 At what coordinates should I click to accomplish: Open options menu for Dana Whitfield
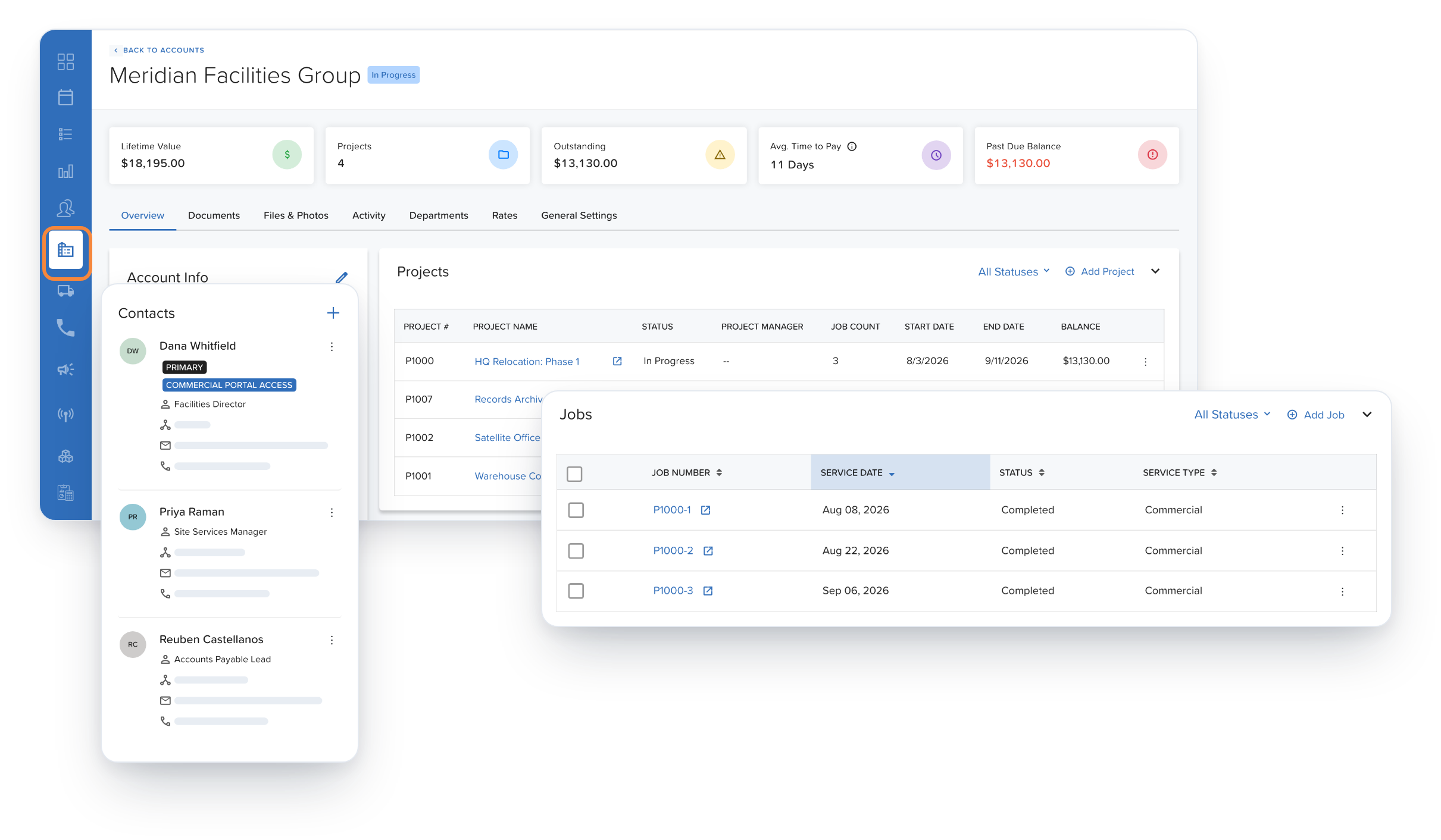click(x=332, y=346)
